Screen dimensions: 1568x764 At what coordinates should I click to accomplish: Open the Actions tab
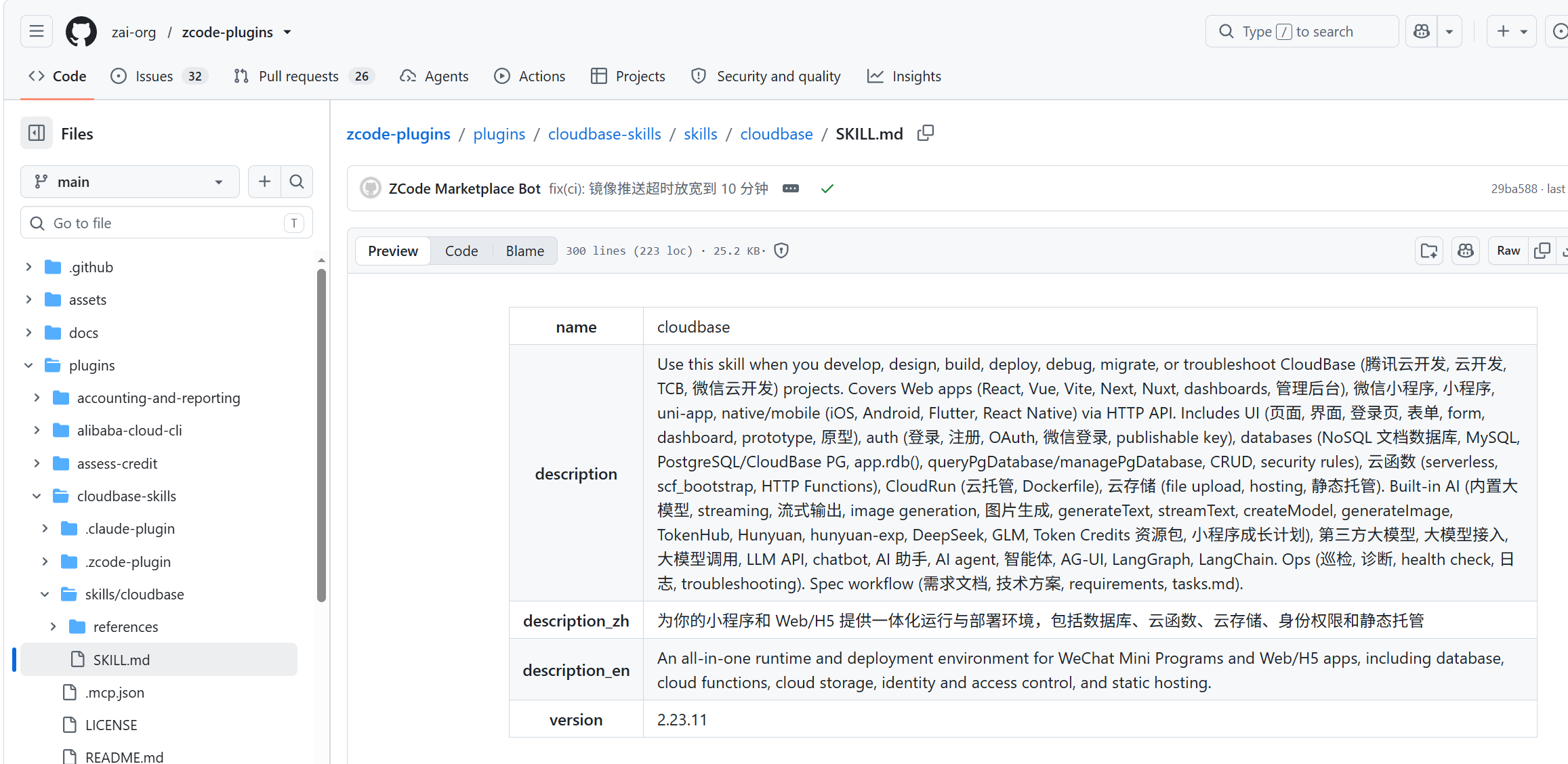(530, 76)
